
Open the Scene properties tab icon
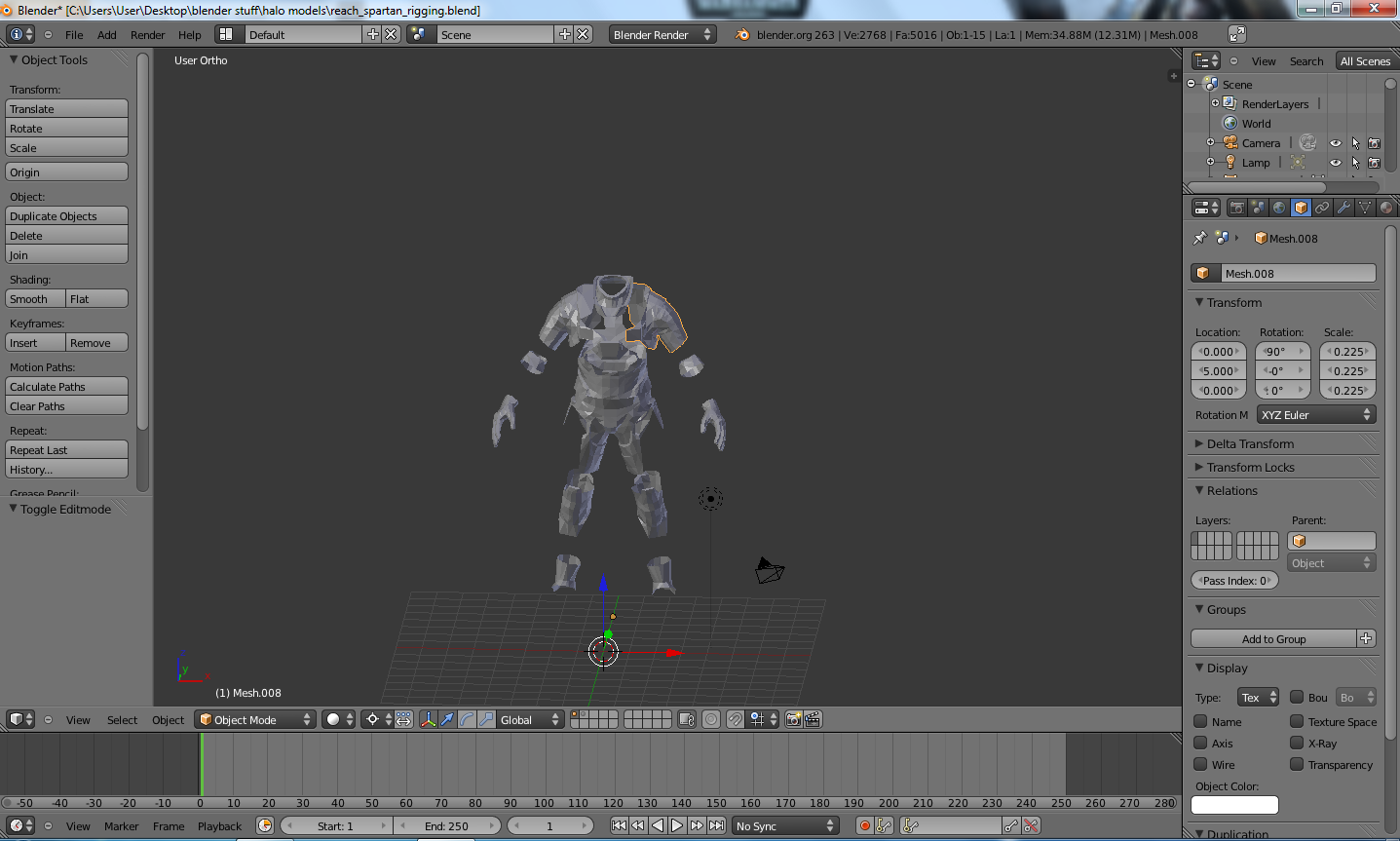click(1258, 208)
